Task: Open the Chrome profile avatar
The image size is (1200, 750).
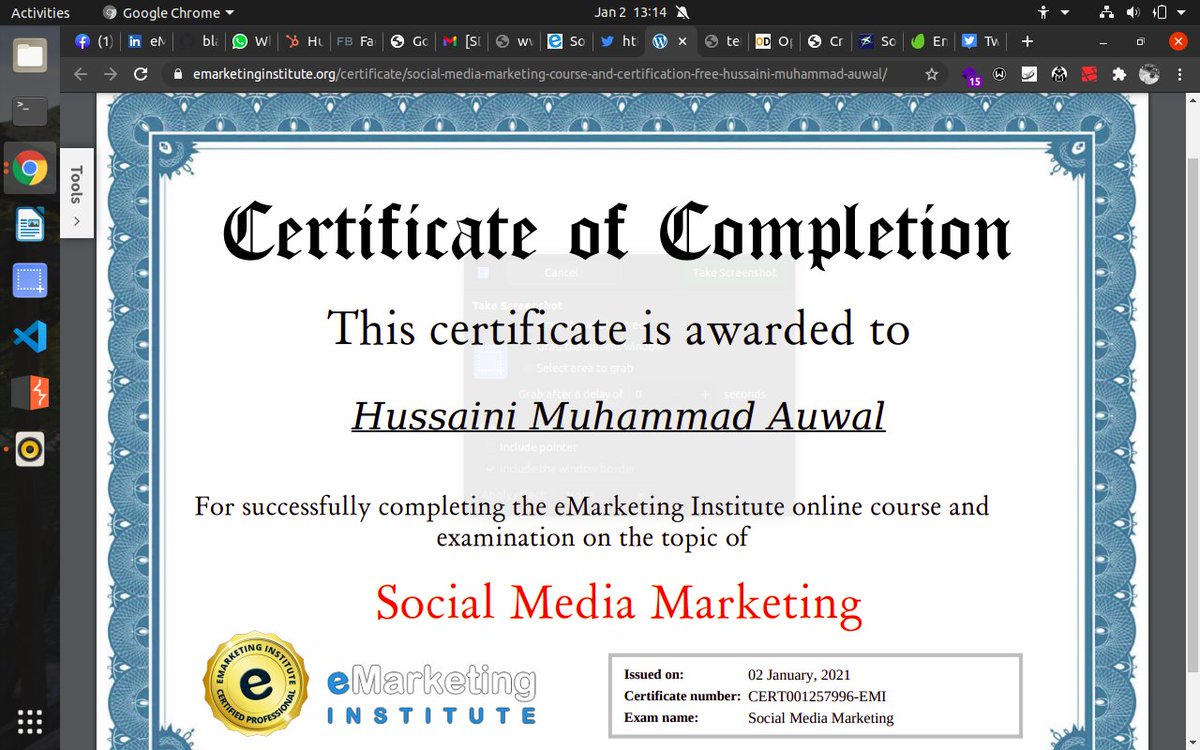Action: click(1149, 74)
